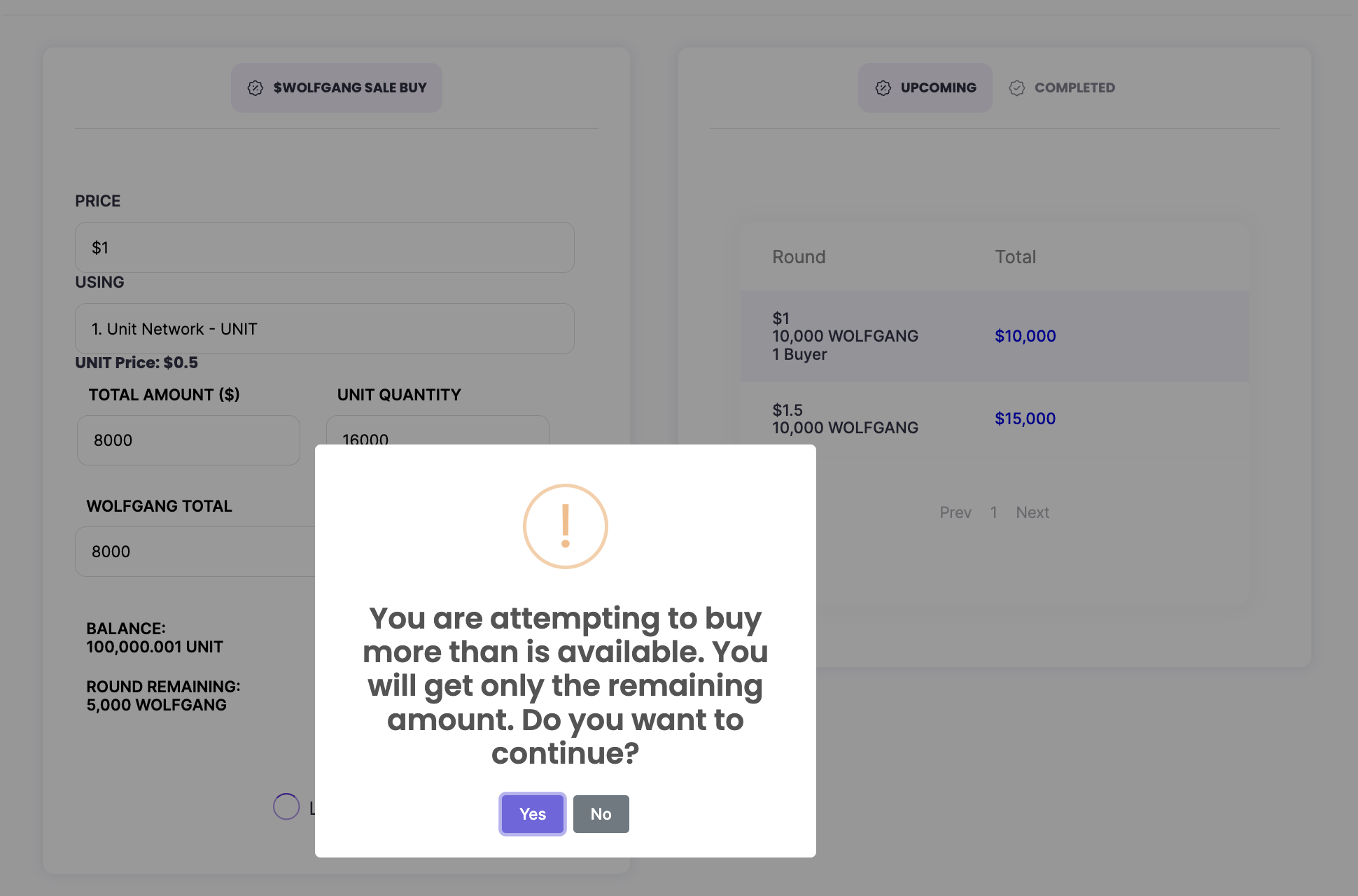Image resolution: width=1358 pixels, height=896 pixels.
Task: Click the badge icon beside $WOLFGANG SALE BUY
Action: 255,87
